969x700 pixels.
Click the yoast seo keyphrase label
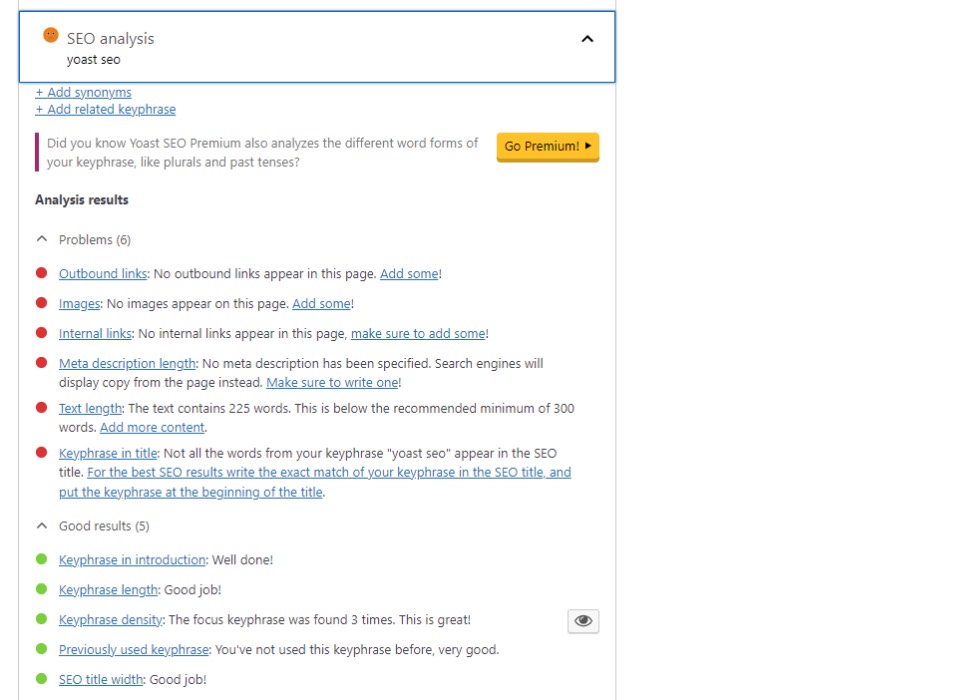(93, 59)
